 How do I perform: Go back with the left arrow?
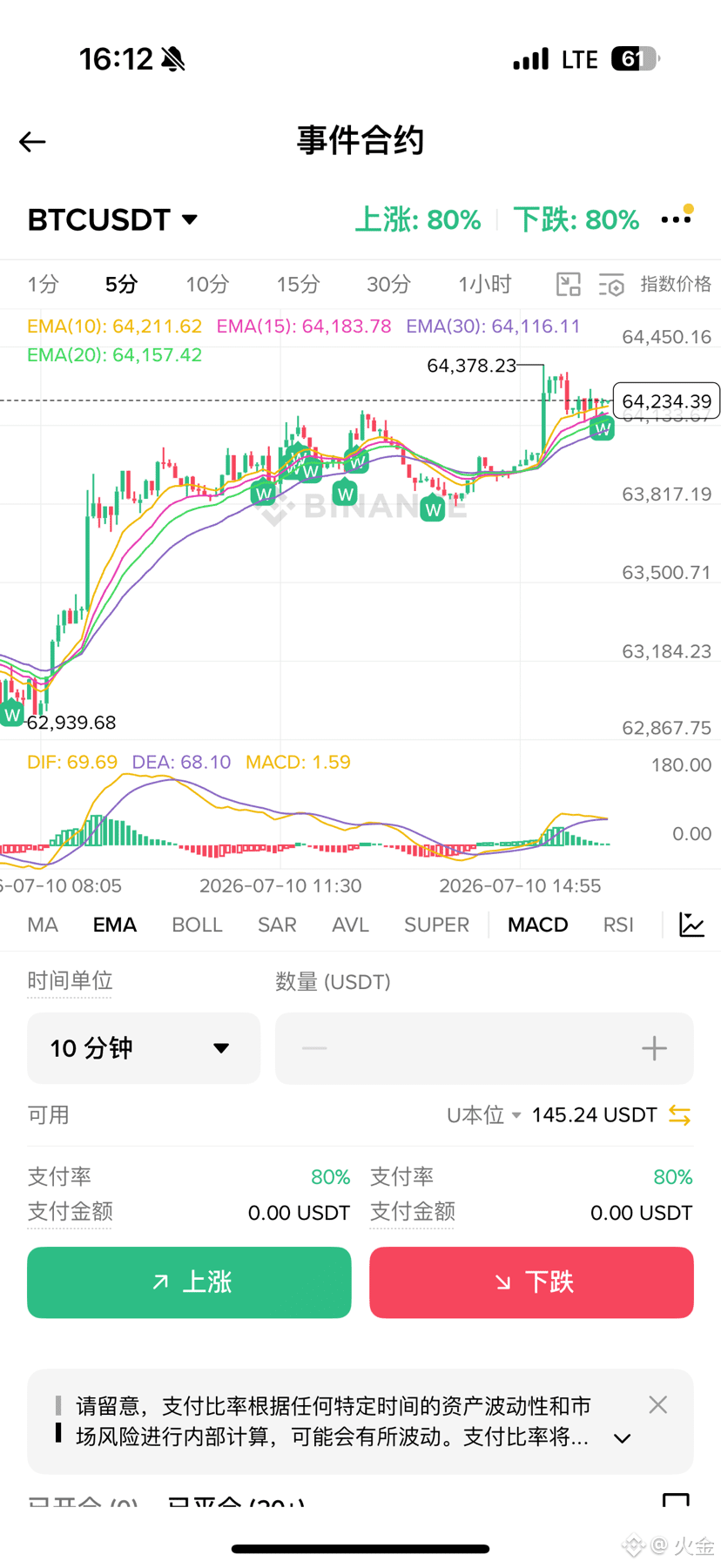[32, 141]
